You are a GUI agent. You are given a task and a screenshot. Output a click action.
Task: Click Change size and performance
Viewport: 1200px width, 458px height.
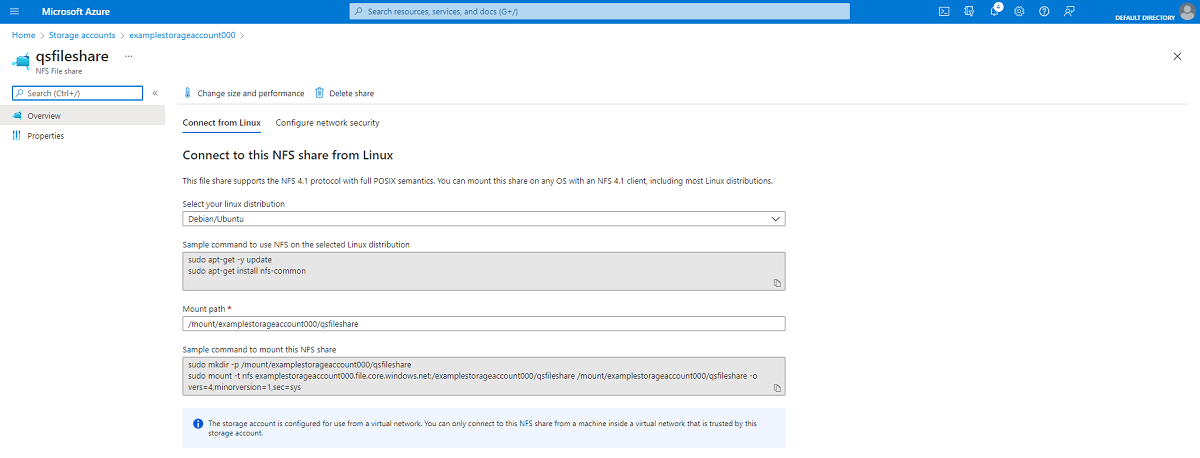(243, 93)
